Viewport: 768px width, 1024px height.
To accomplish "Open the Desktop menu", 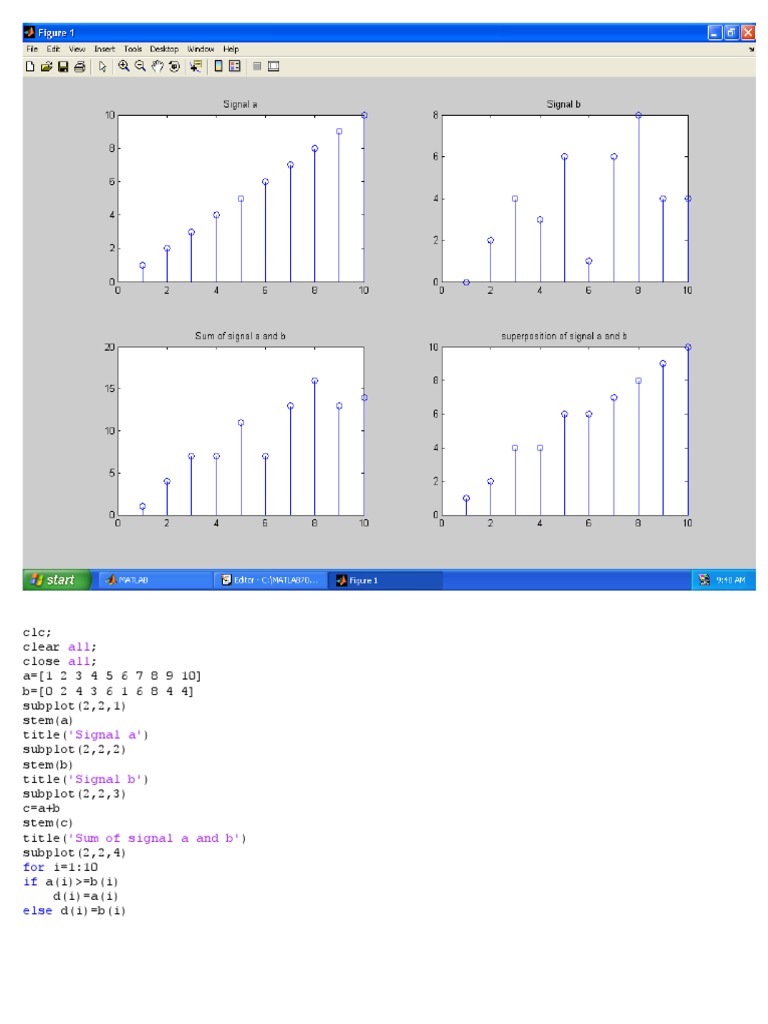I will tap(164, 49).
